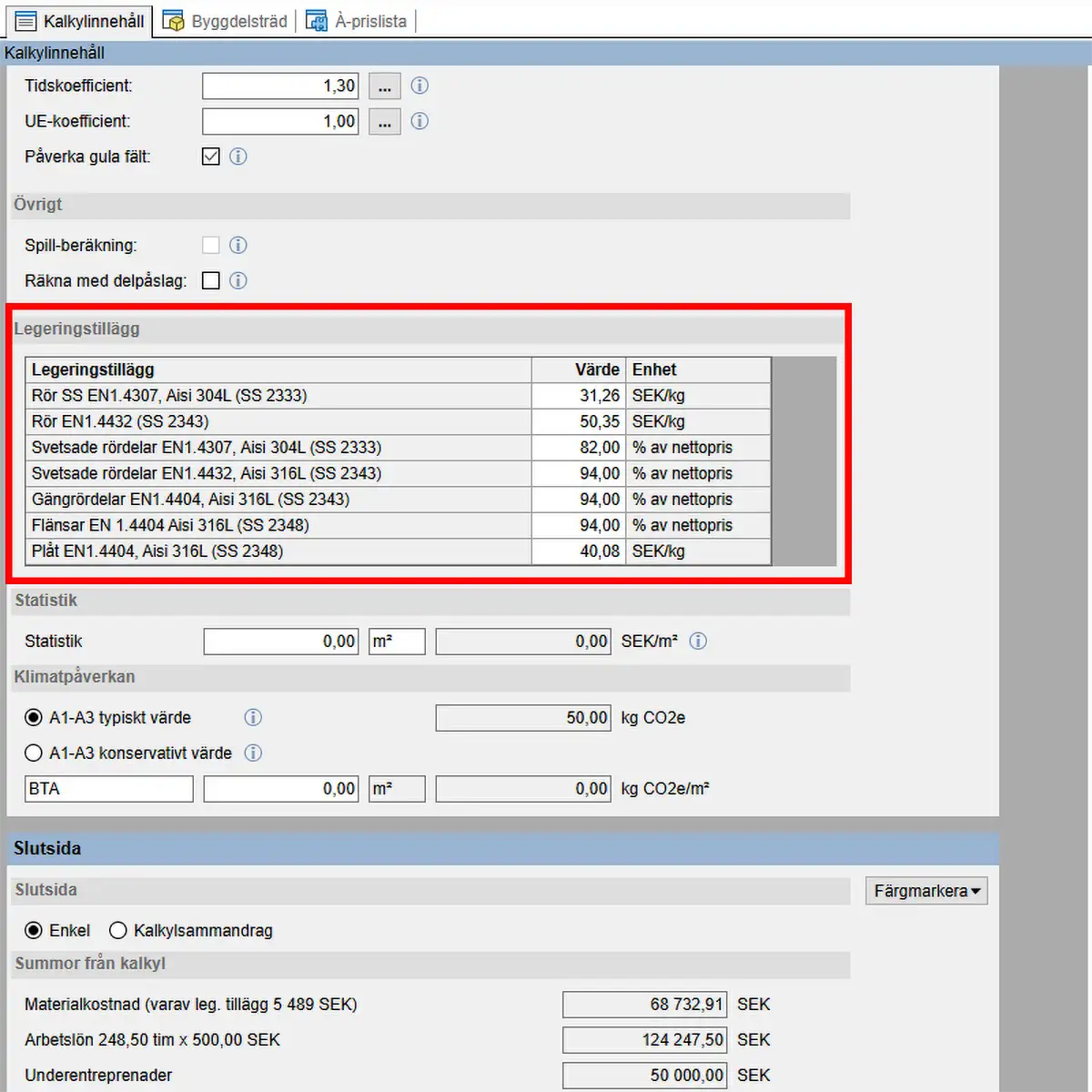
Task: Click info icon next to Tidskoefficient
Action: (420, 86)
